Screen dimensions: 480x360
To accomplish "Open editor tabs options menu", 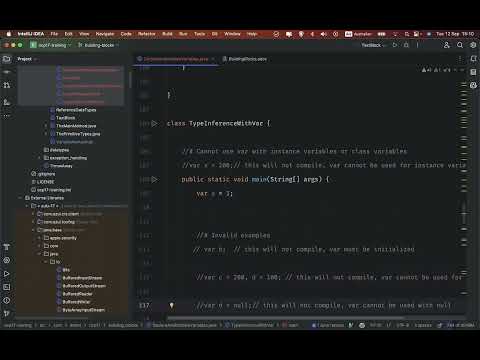I will [460, 59].
